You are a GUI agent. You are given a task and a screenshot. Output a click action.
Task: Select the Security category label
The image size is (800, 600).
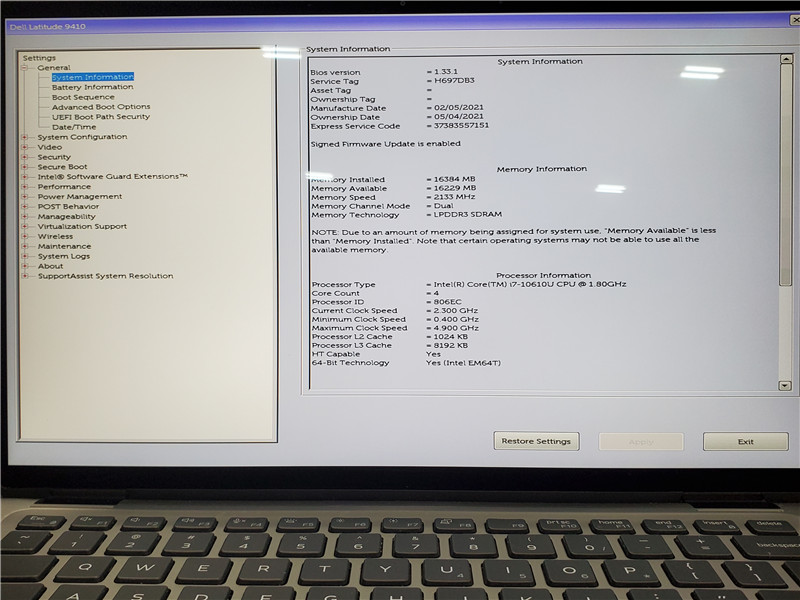point(54,157)
